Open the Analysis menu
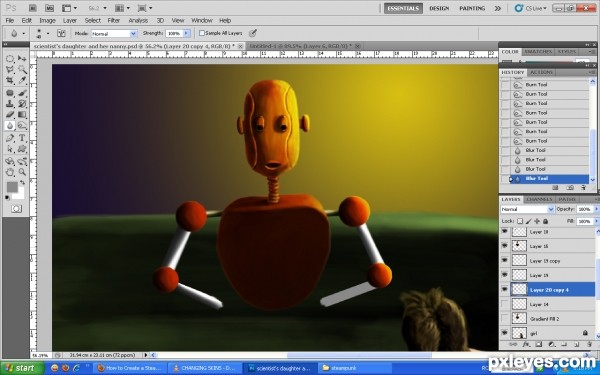The width and height of the screenshot is (600, 375). [x=138, y=21]
